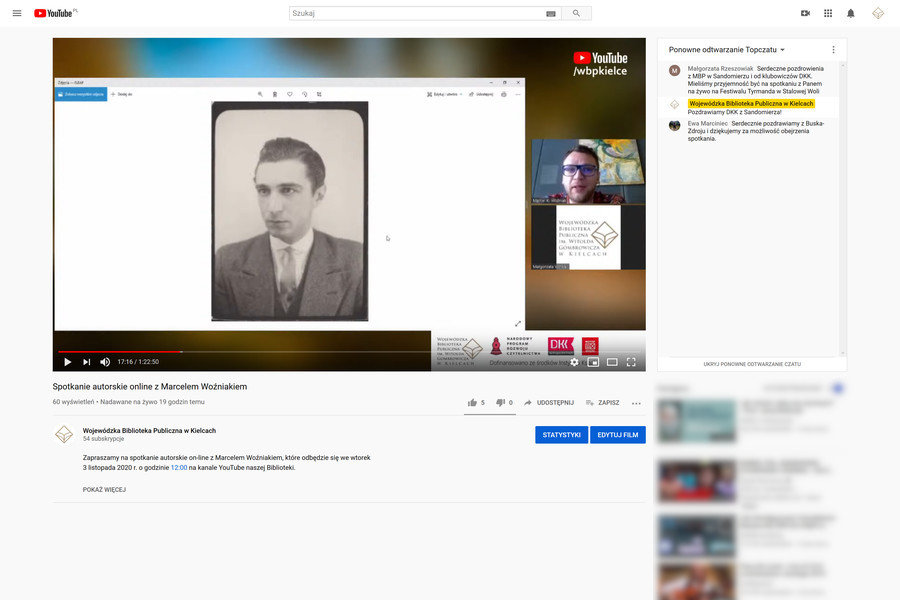Screen dimensions: 900x600
Task: Play the video
Action: click(x=68, y=362)
